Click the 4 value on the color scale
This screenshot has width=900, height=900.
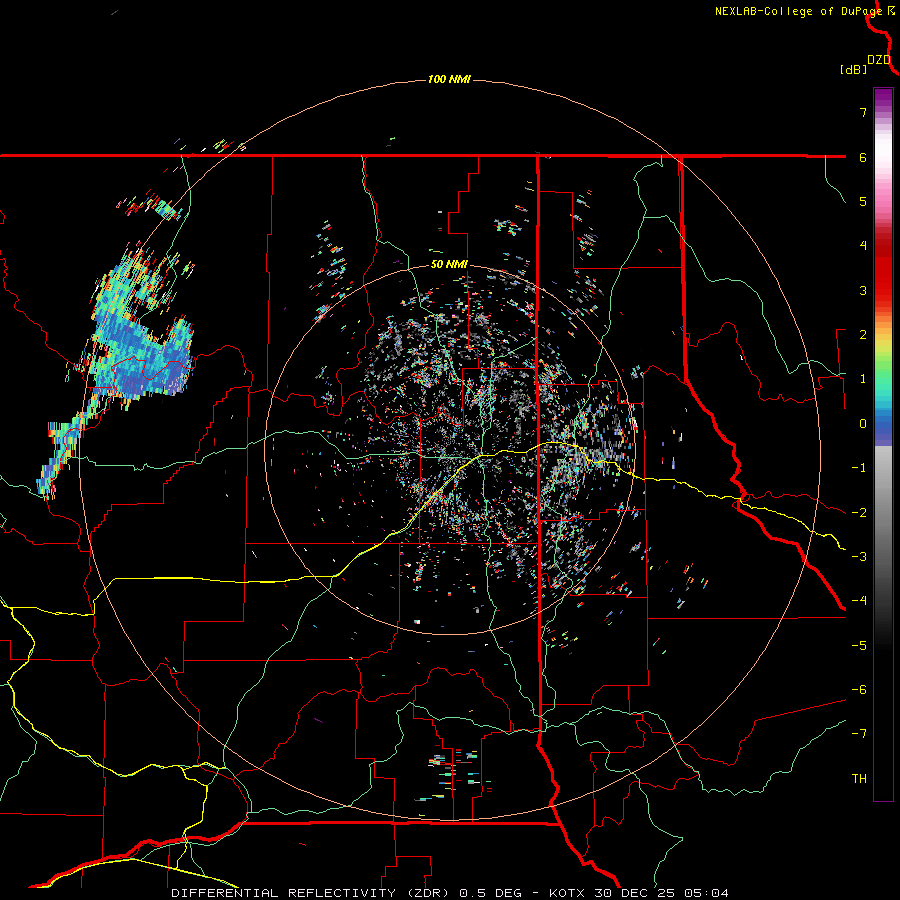tap(863, 246)
